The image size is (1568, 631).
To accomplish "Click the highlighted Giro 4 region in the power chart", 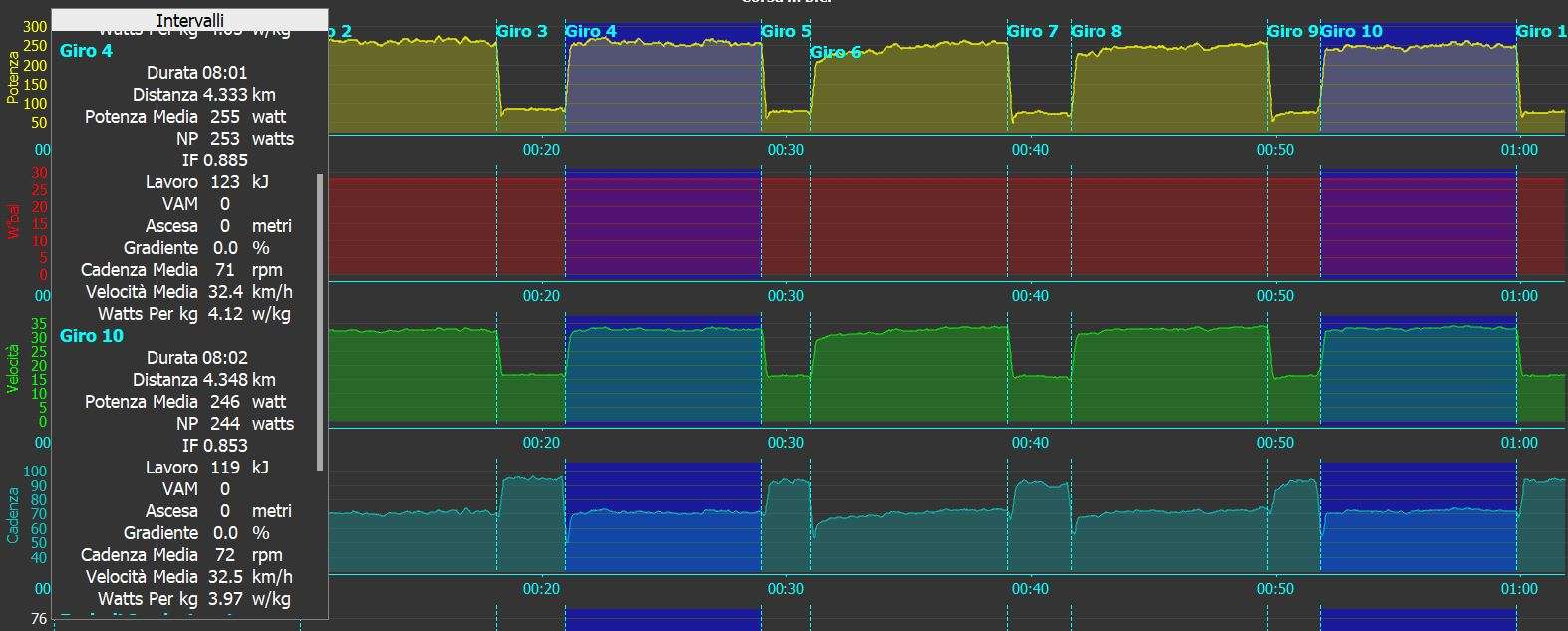I will 663,90.
